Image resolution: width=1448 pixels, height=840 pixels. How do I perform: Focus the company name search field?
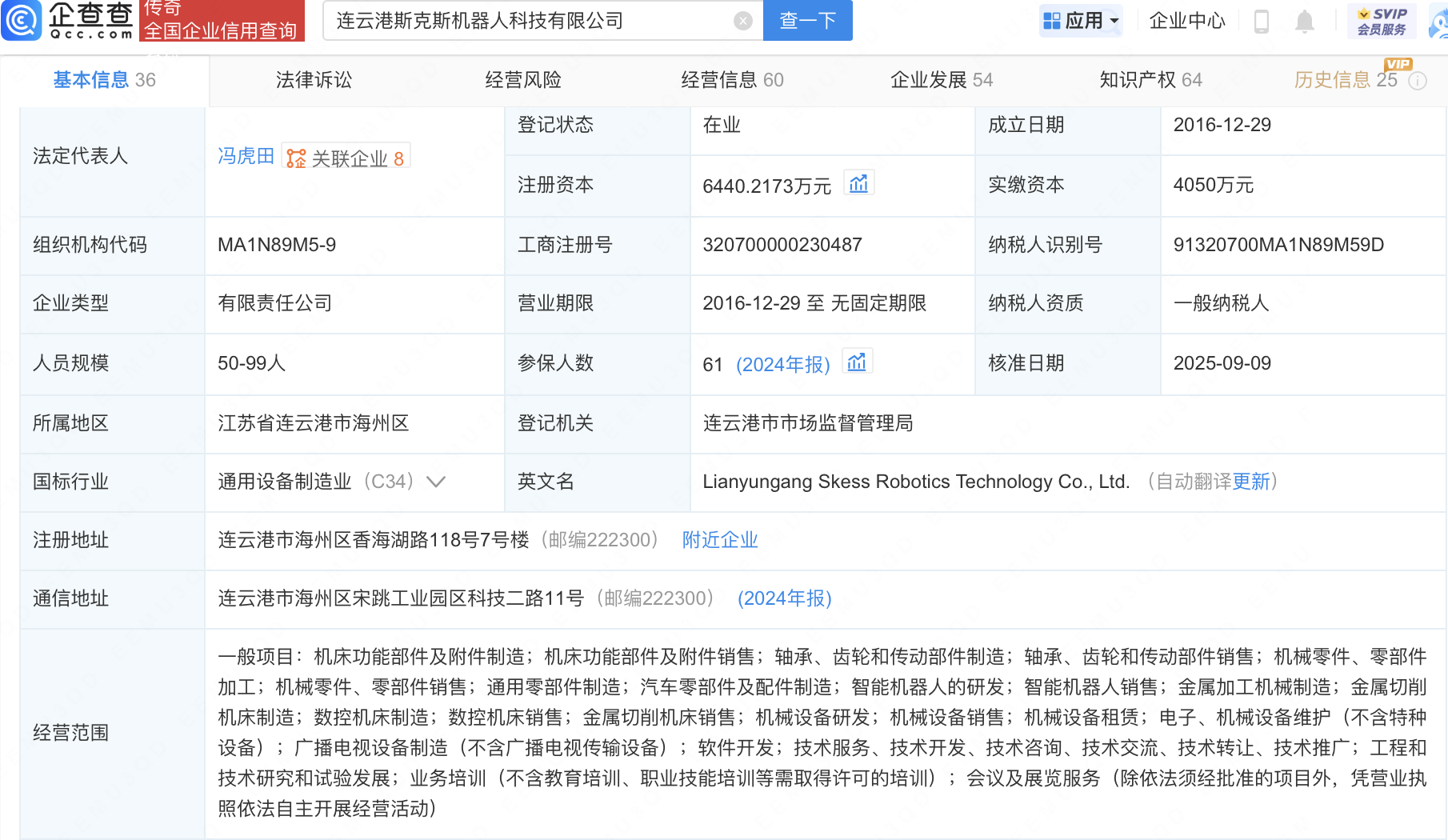pos(528,21)
